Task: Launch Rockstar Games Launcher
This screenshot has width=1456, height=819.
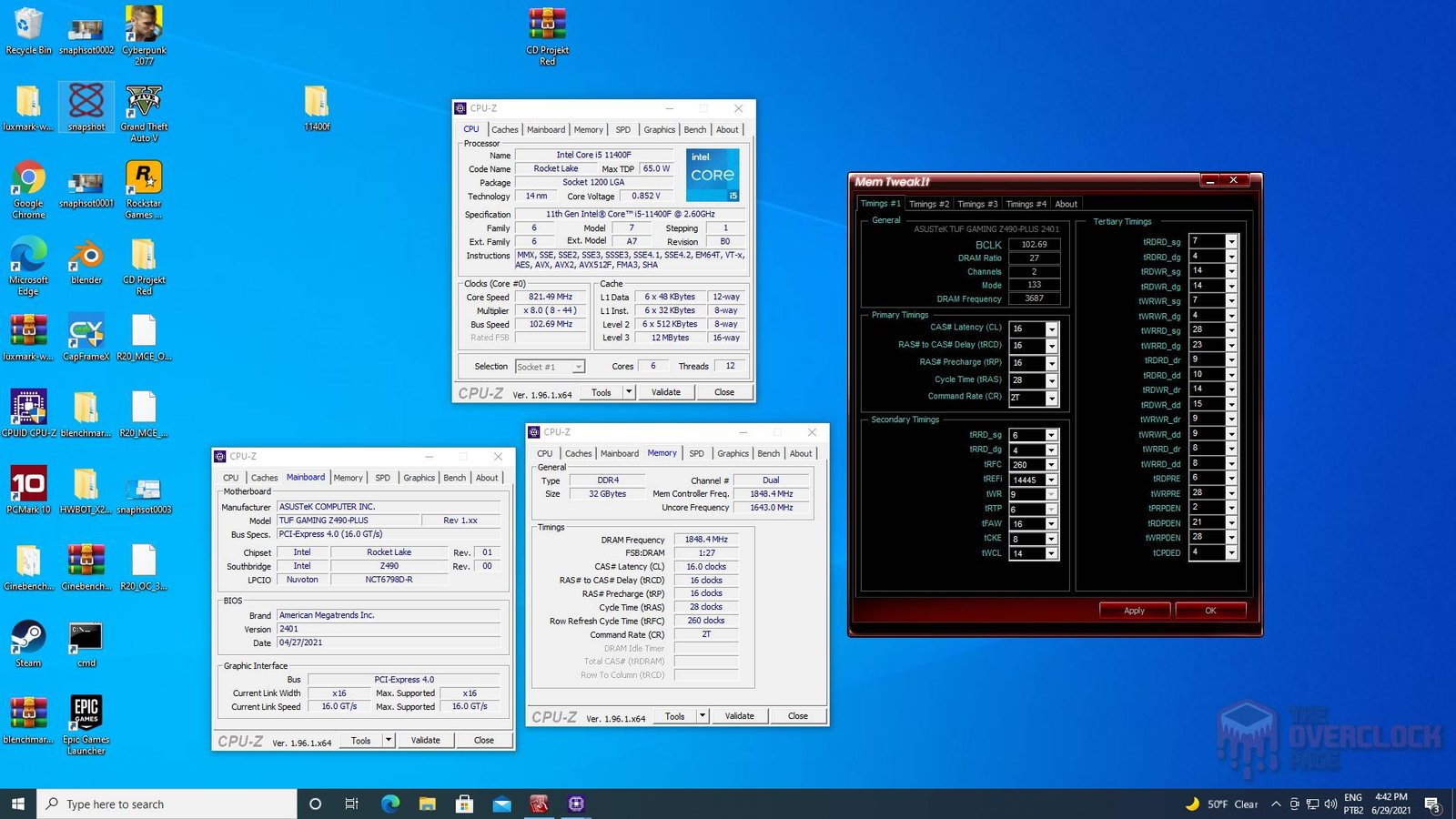Action: coord(144,177)
